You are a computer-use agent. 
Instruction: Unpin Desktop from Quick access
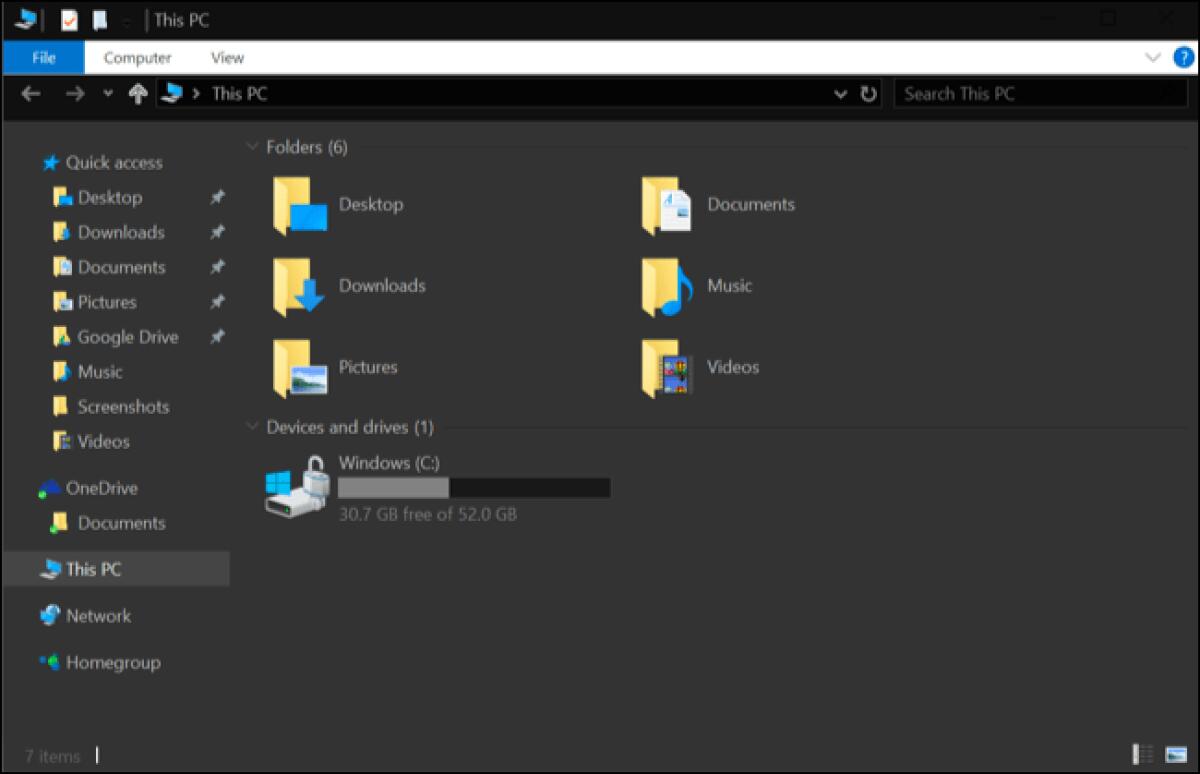218,197
